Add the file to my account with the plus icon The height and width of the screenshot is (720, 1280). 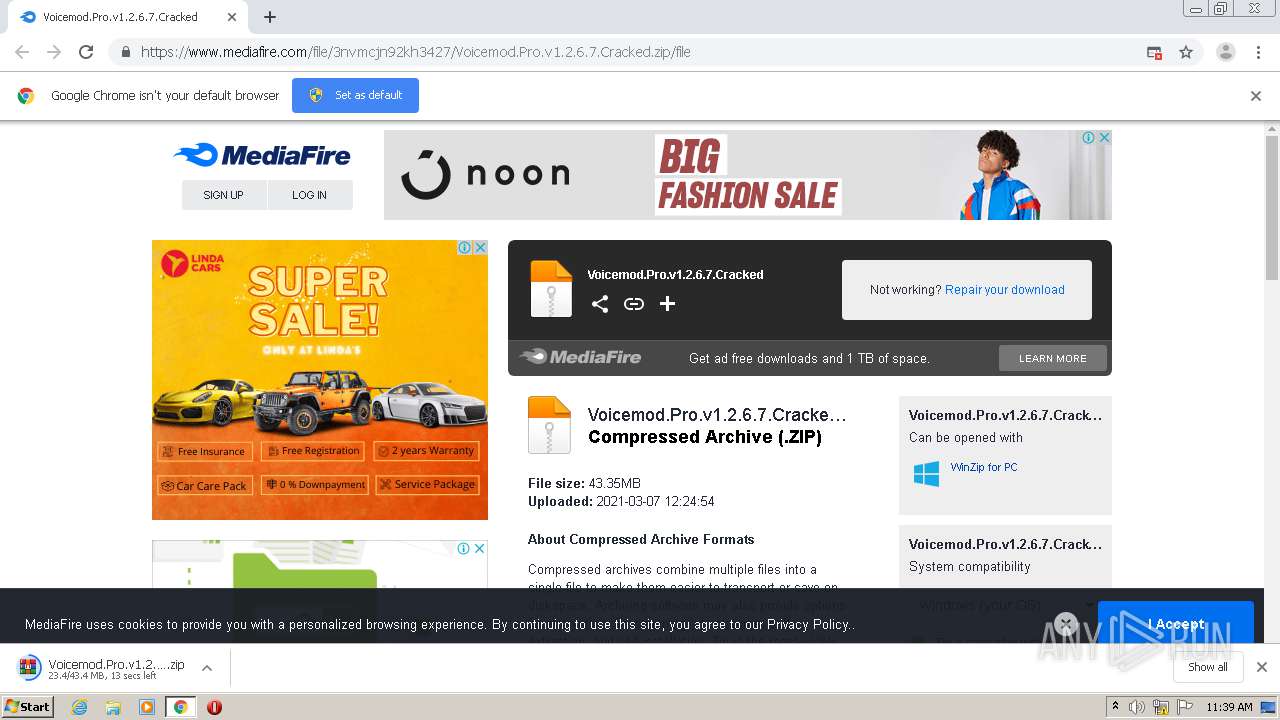point(667,304)
